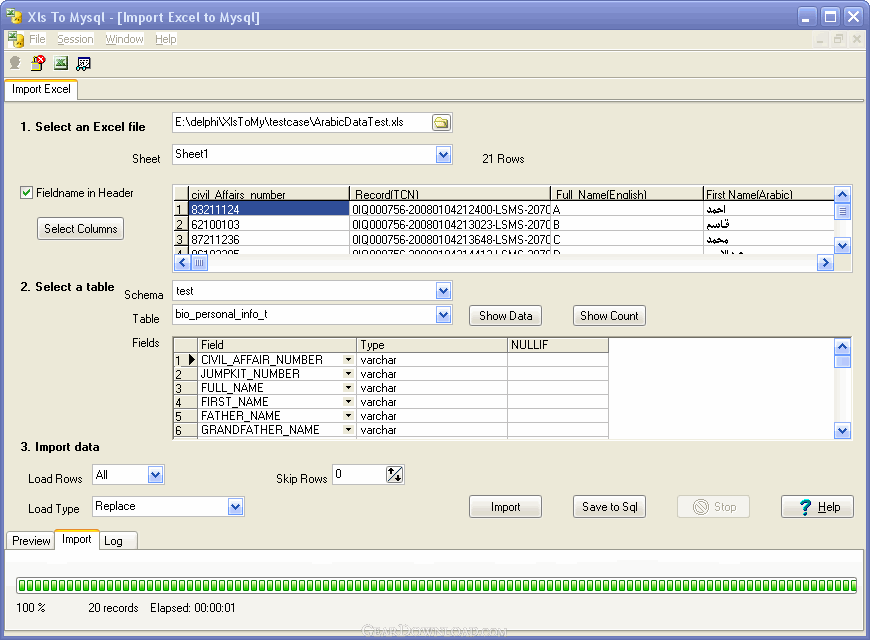Open the File menu

tap(37, 39)
